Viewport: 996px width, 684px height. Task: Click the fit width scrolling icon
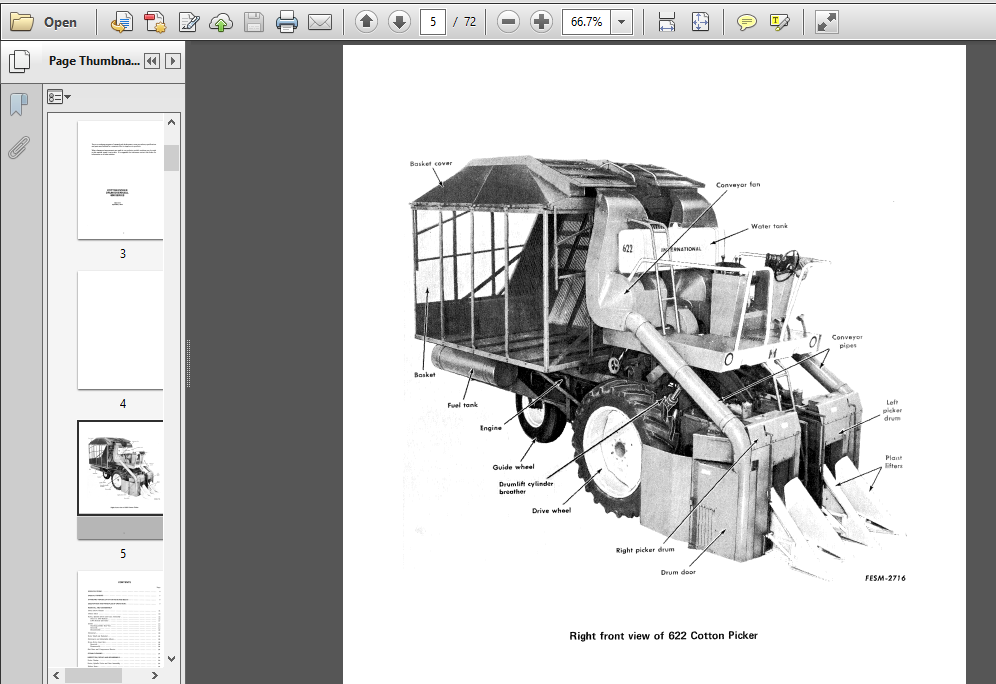[666, 22]
